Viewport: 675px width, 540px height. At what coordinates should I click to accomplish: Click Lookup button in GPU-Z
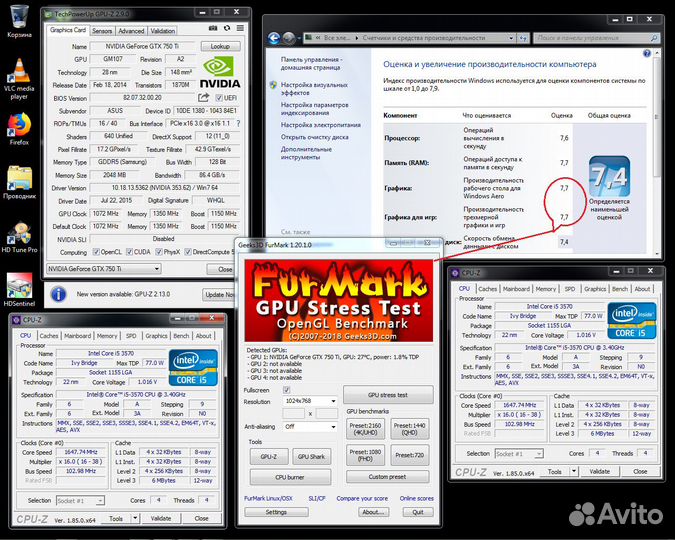click(x=220, y=46)
